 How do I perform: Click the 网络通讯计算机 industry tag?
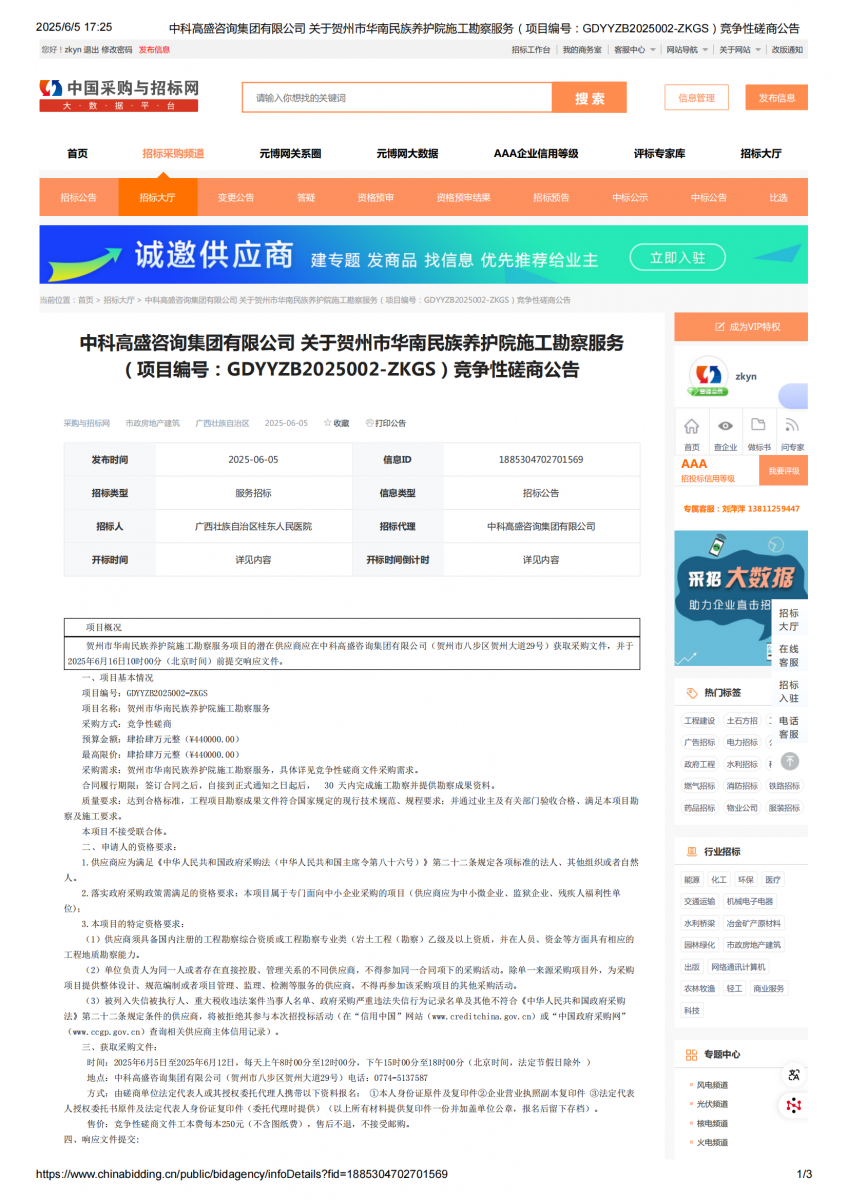tap(738, 967)
